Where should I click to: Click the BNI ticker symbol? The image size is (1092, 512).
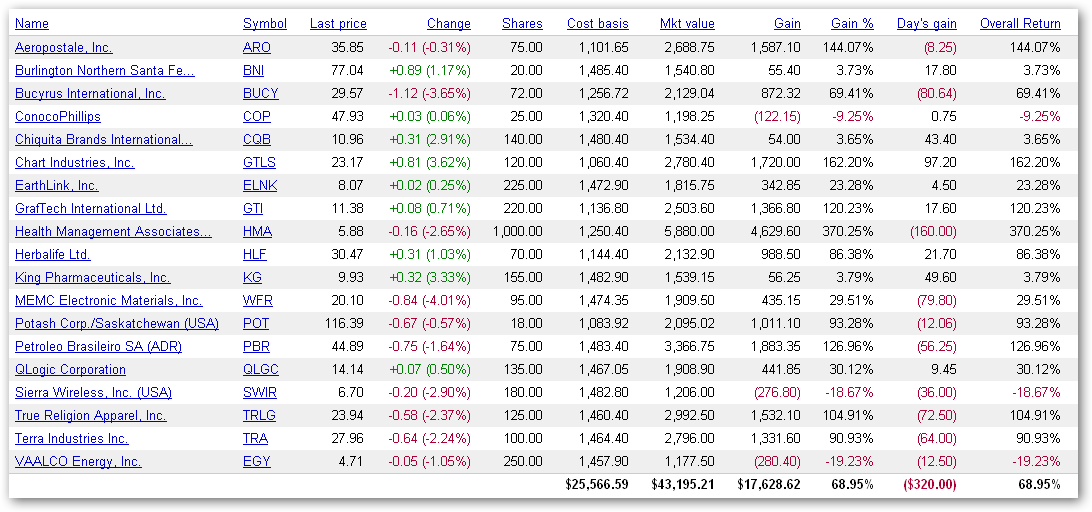coord(254,70)
